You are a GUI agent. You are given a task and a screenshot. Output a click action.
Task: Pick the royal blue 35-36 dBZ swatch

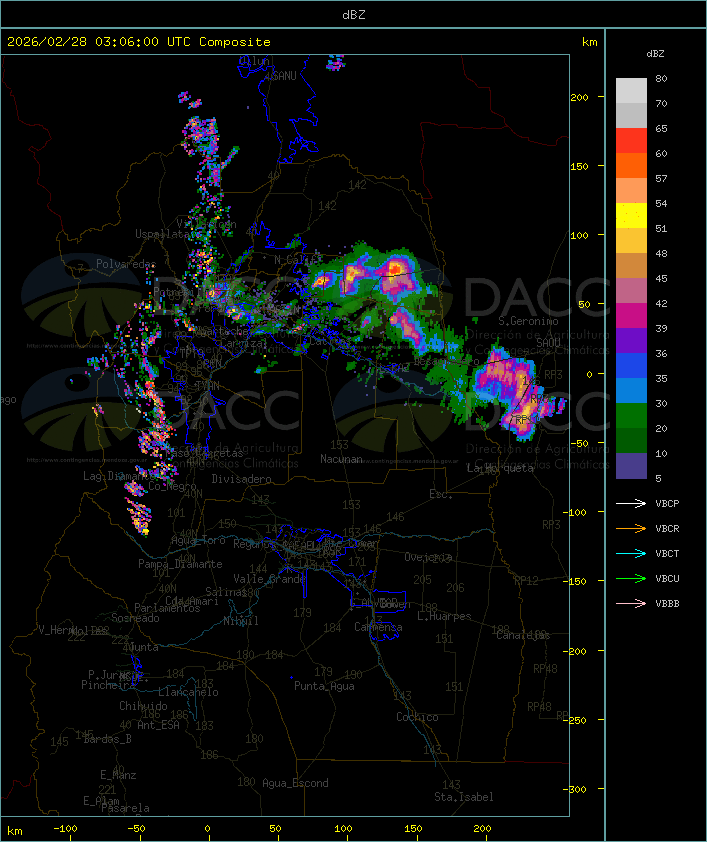(631, 366)
